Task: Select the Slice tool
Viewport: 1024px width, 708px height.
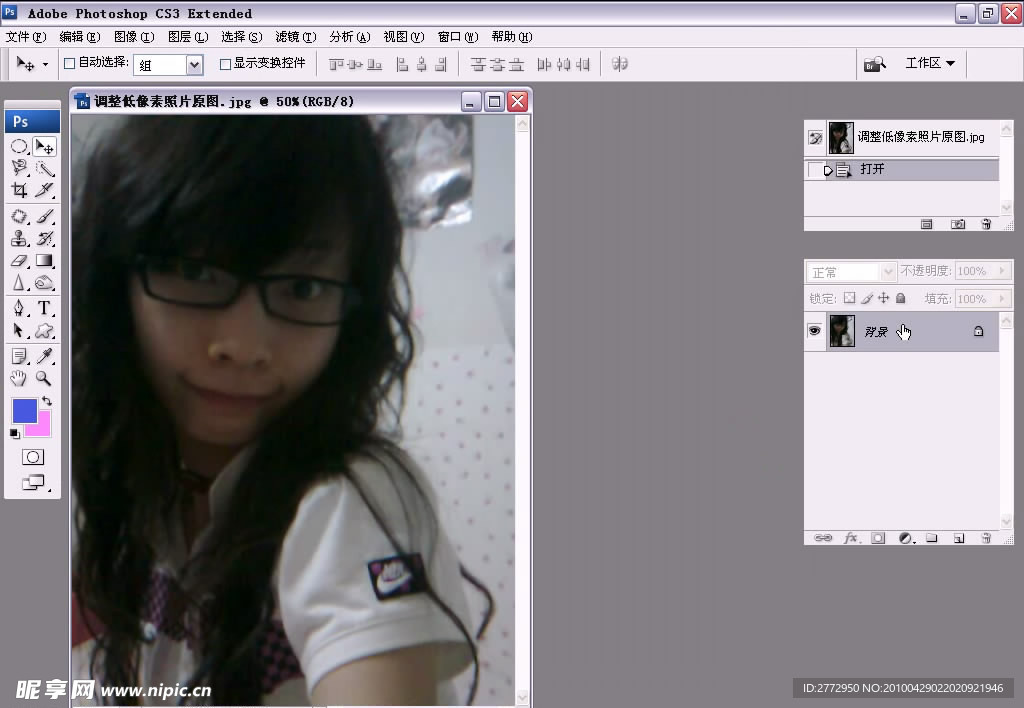Action: pyautogui.click(x=44, y=190)
